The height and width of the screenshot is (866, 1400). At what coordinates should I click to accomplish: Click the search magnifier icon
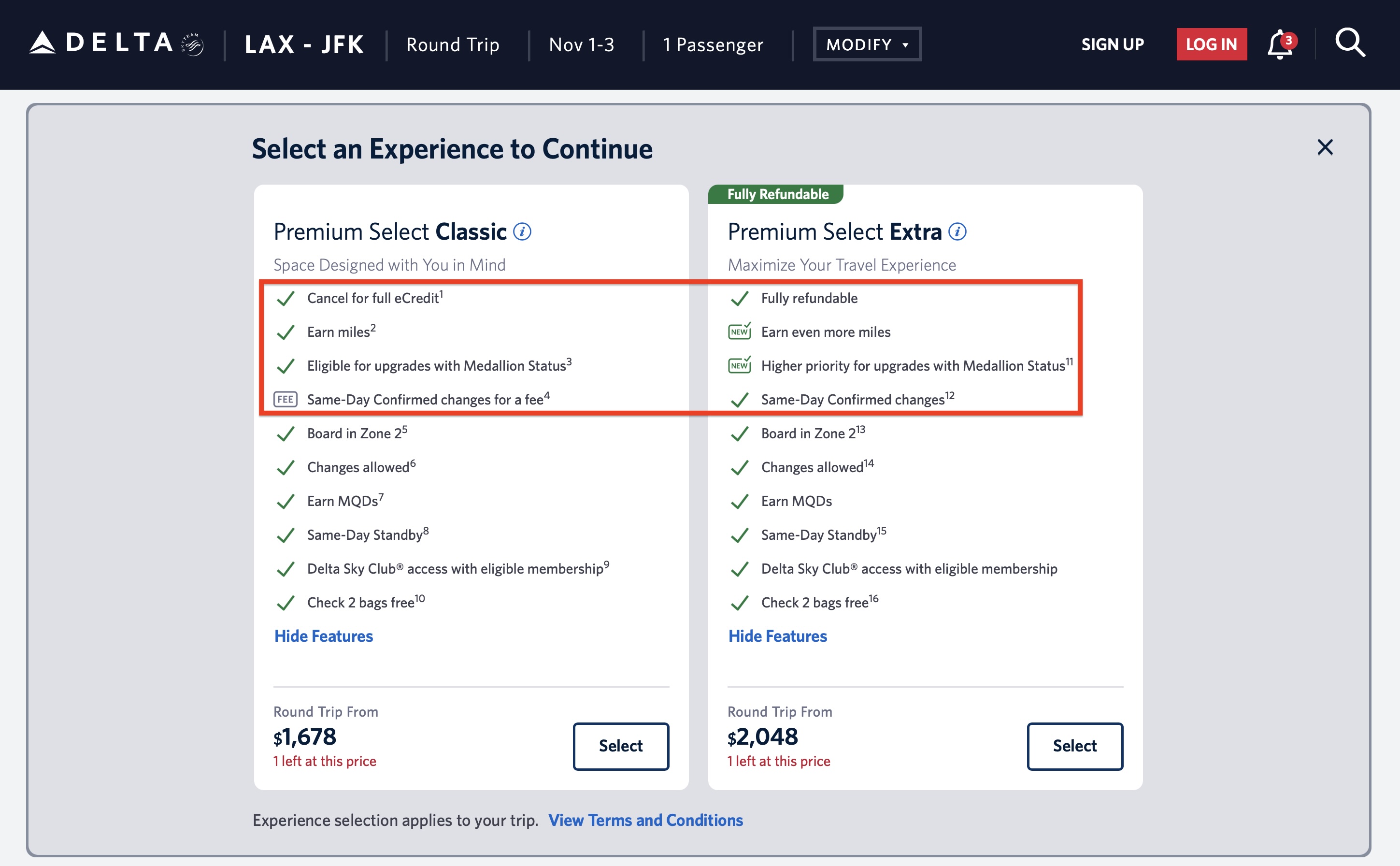1350,43
